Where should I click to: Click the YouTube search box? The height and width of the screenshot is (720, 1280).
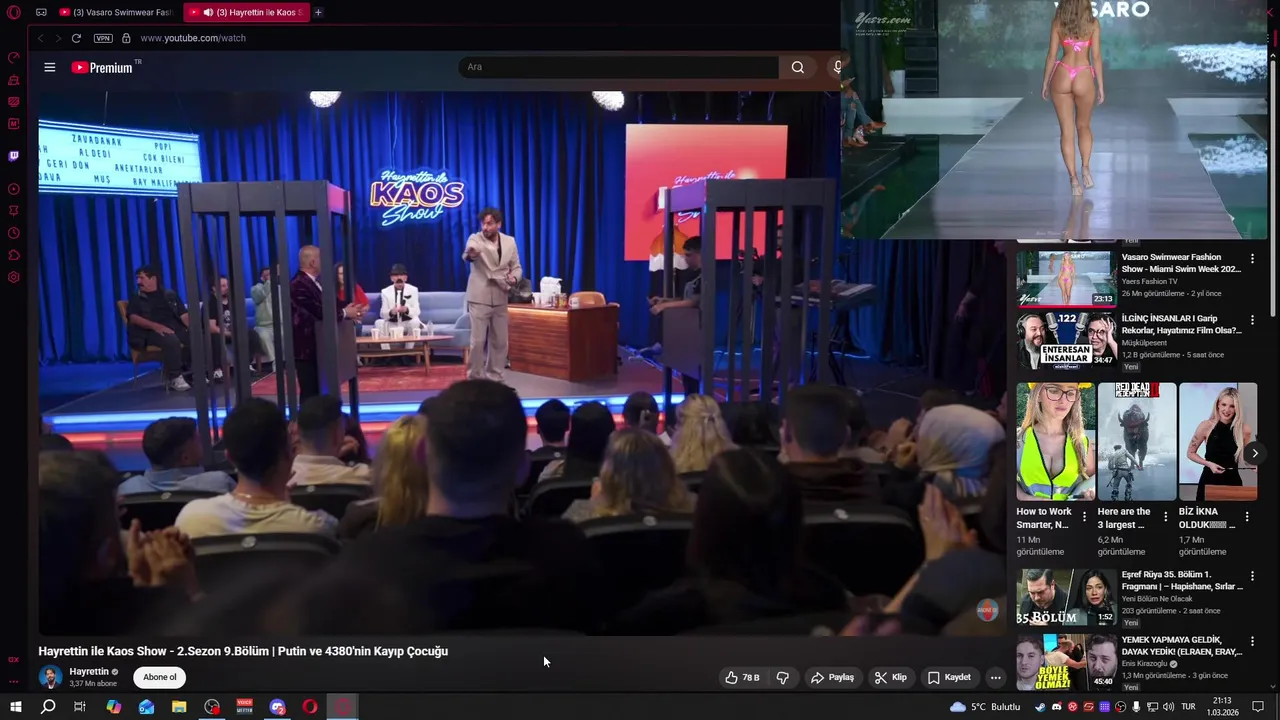618,67
